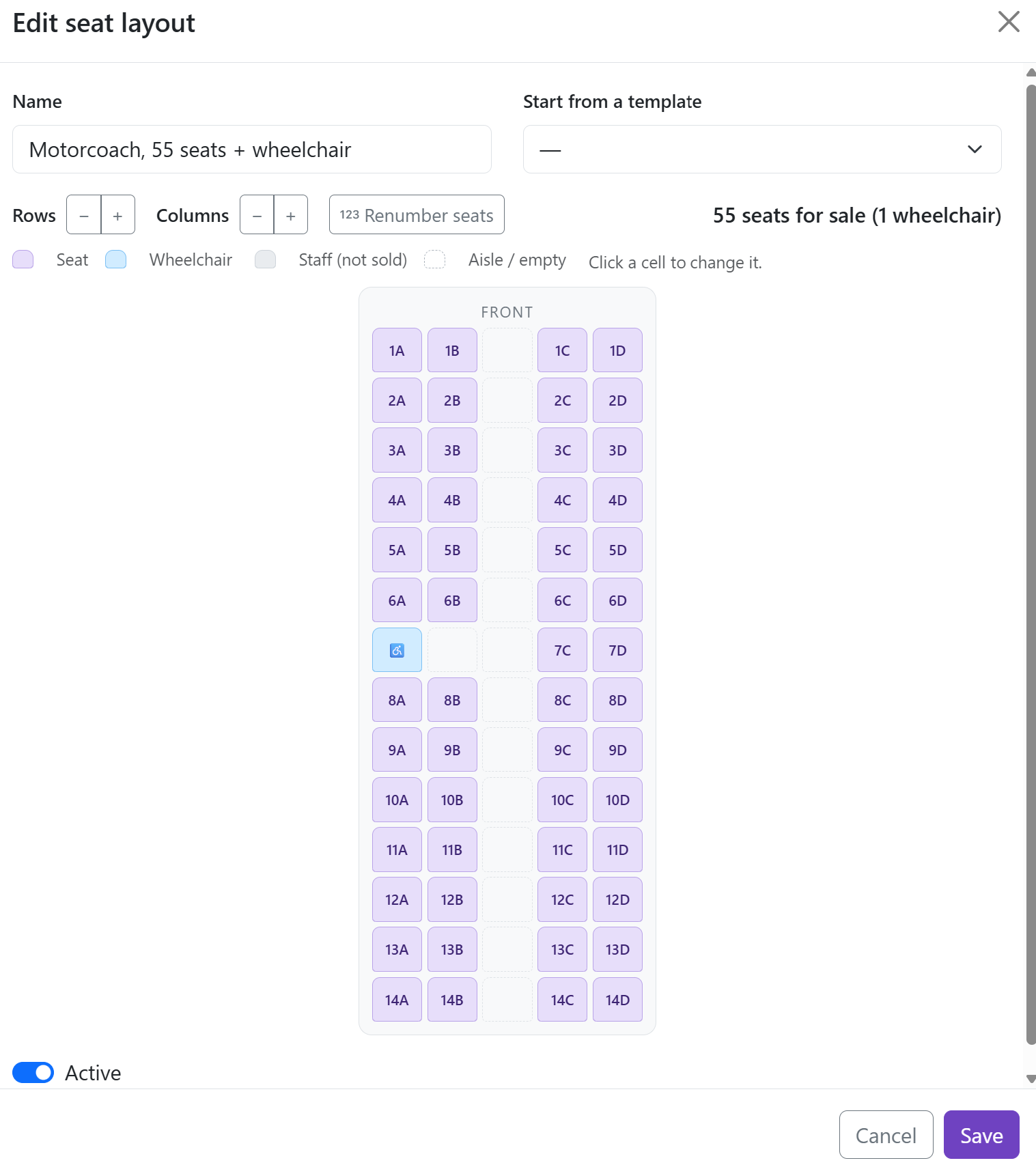Click the aisle cell in row 1
Screen dimensions: 1036x1165
coord(507,350)
